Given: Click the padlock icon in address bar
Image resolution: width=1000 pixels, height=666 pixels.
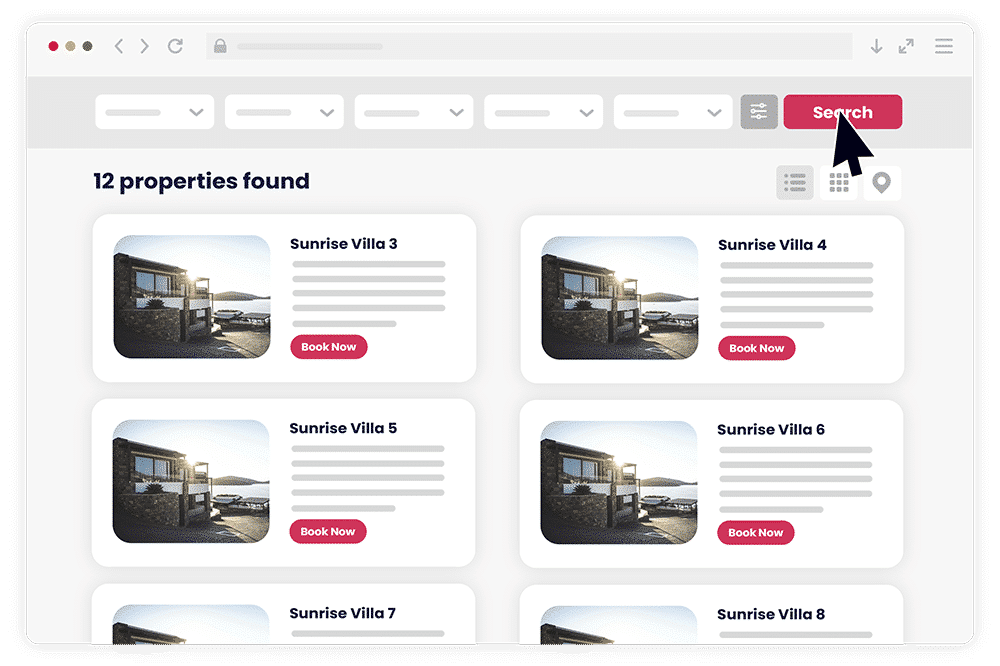Looking at the screenshot, I should coord(220,46).
